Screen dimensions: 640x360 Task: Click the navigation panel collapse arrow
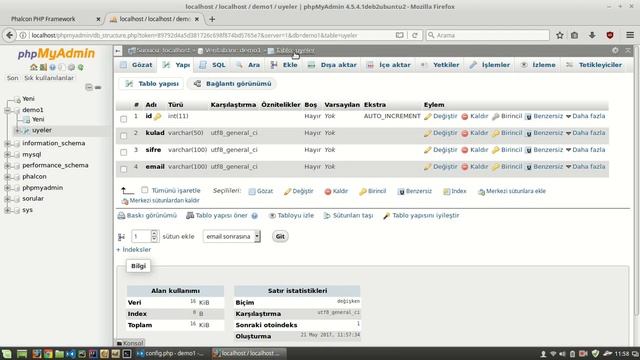pyautogui.click(x=118, y=51)
